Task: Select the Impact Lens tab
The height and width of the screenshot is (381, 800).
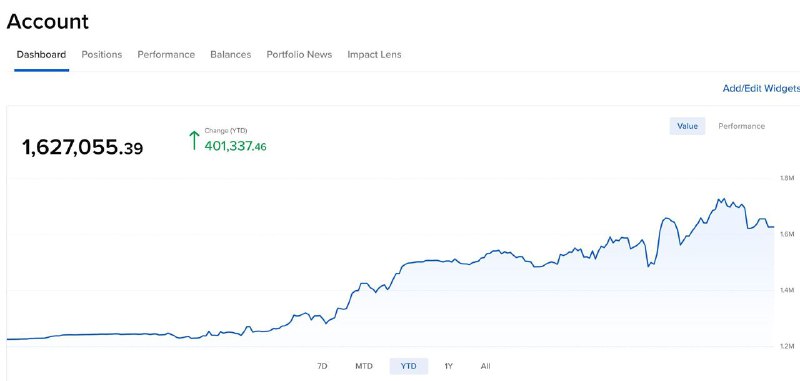Action: point(374,55)
